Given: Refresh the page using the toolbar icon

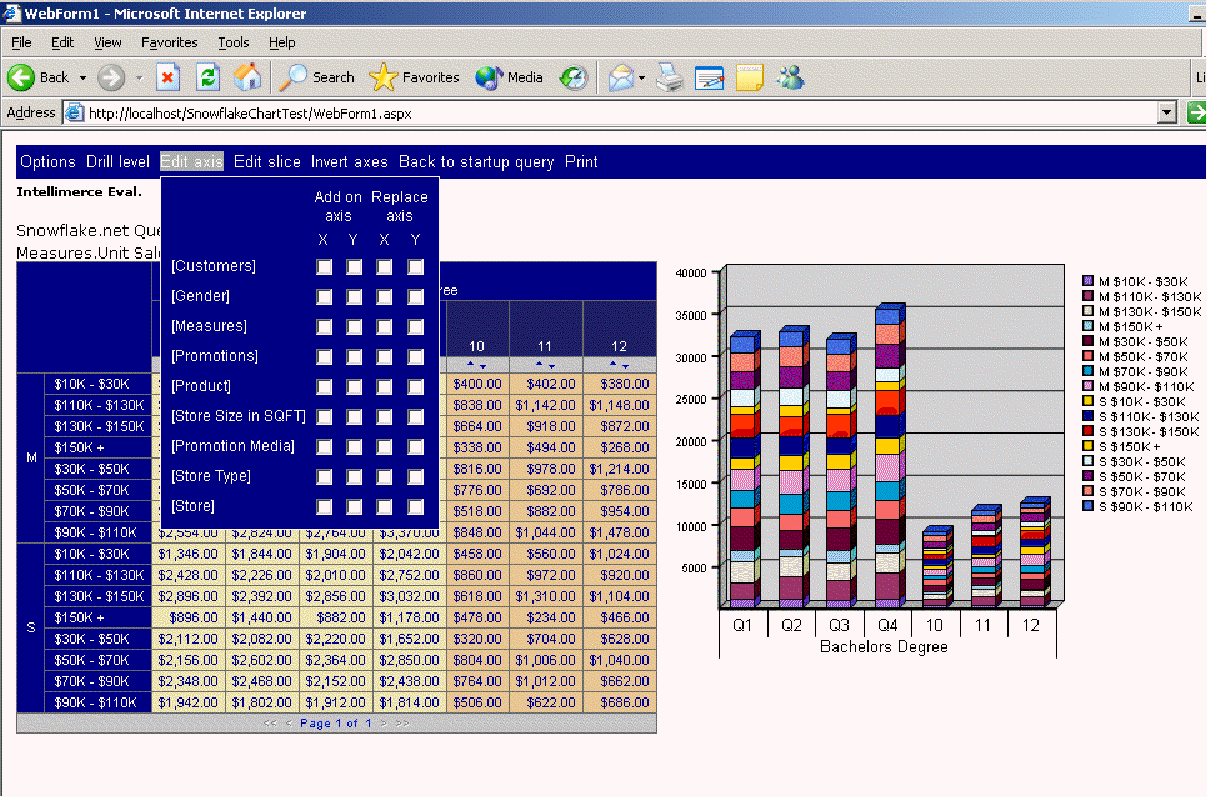Looking at the screenshot, I should 207,77.
